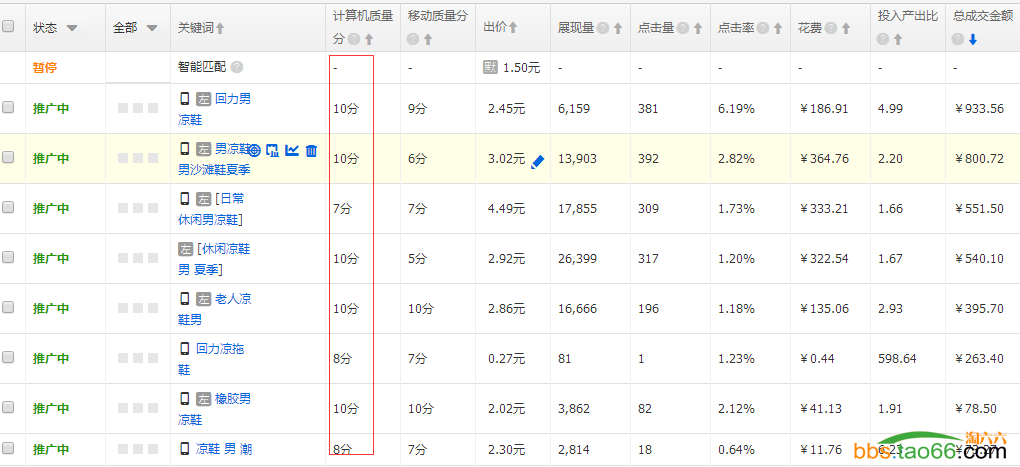Expand the 全部 filter dropdown

(x=151, y=28)
